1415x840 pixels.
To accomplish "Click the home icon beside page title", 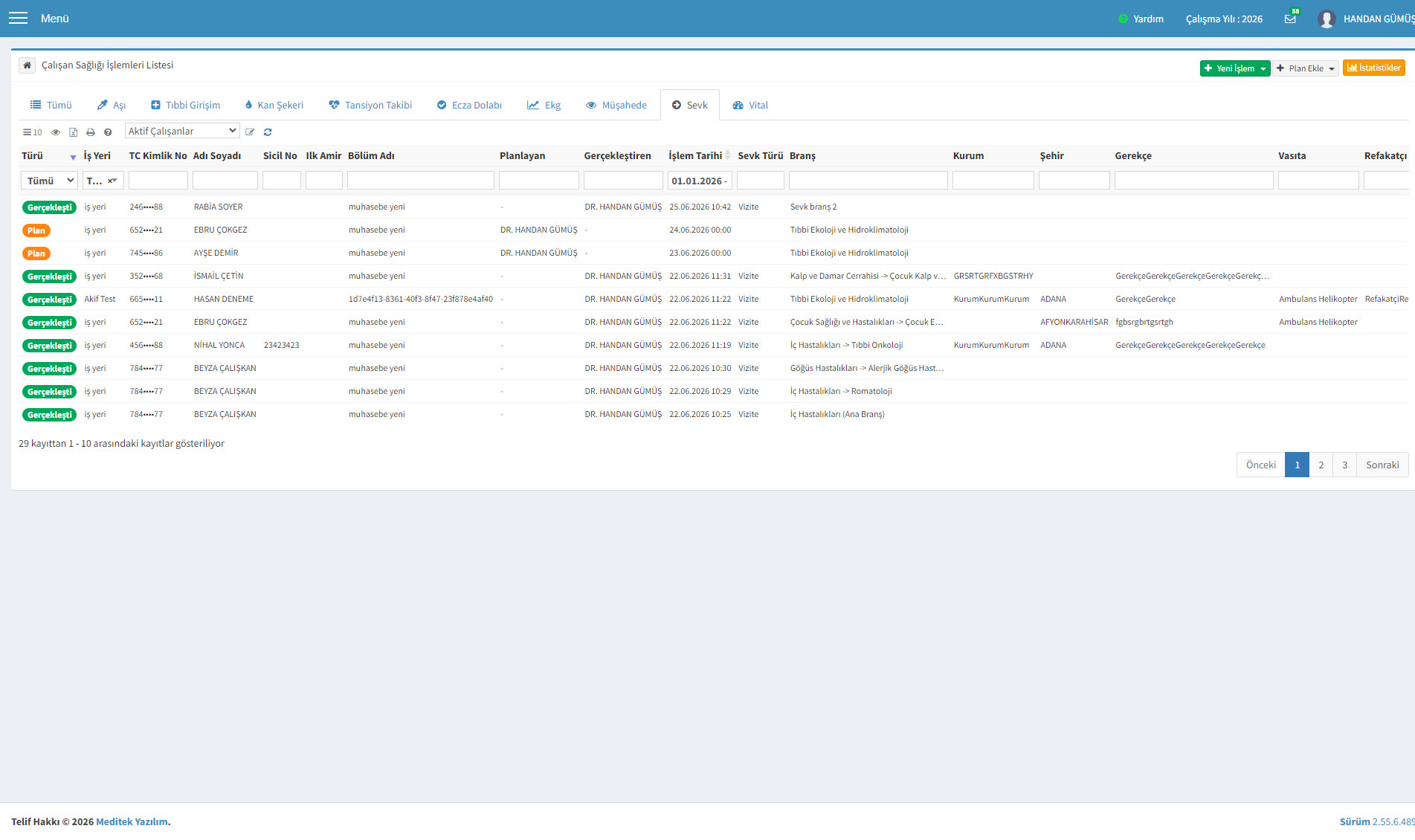I will pos(27,65).
